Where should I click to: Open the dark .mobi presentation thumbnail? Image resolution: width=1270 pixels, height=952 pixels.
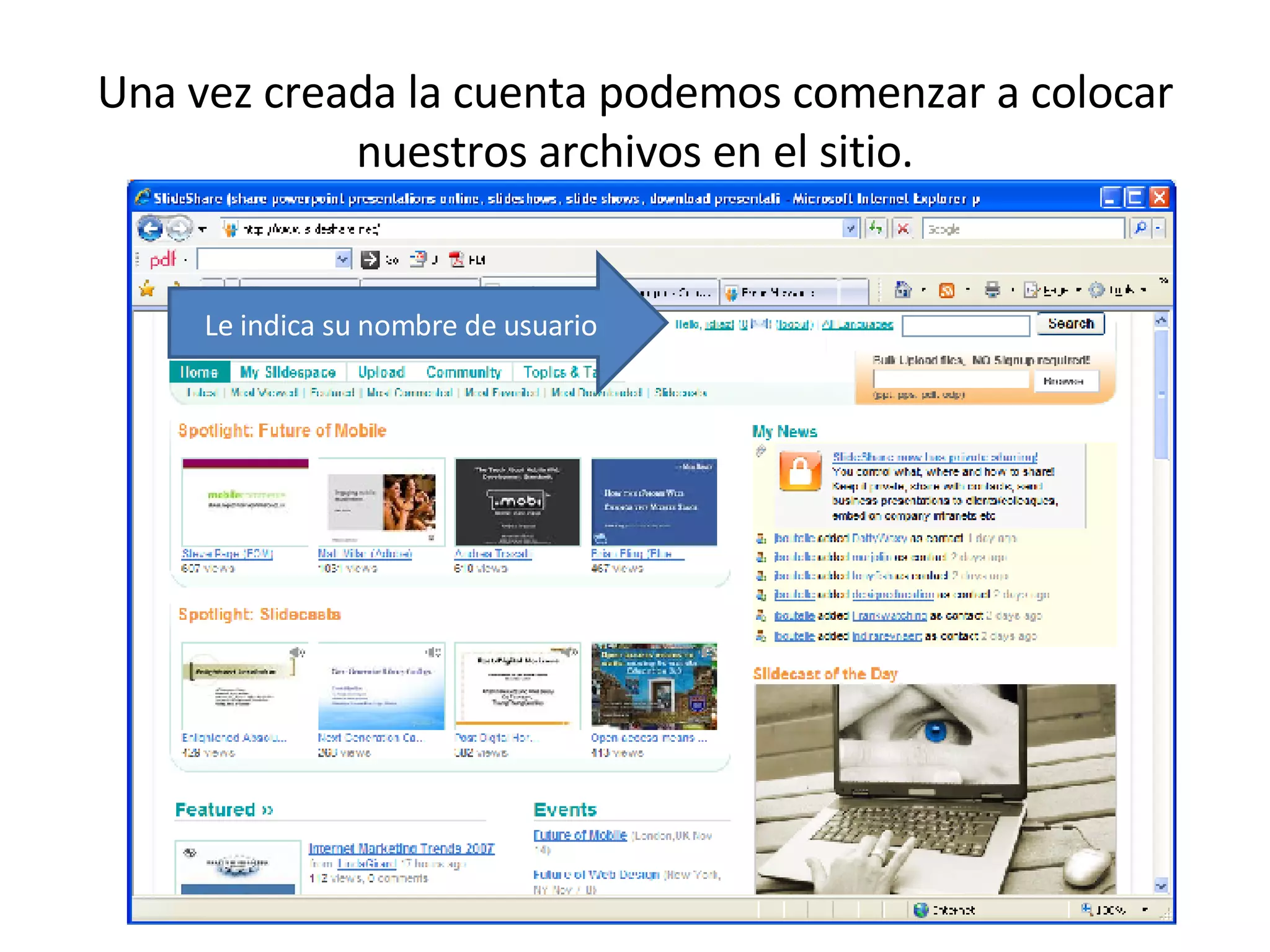517,502
